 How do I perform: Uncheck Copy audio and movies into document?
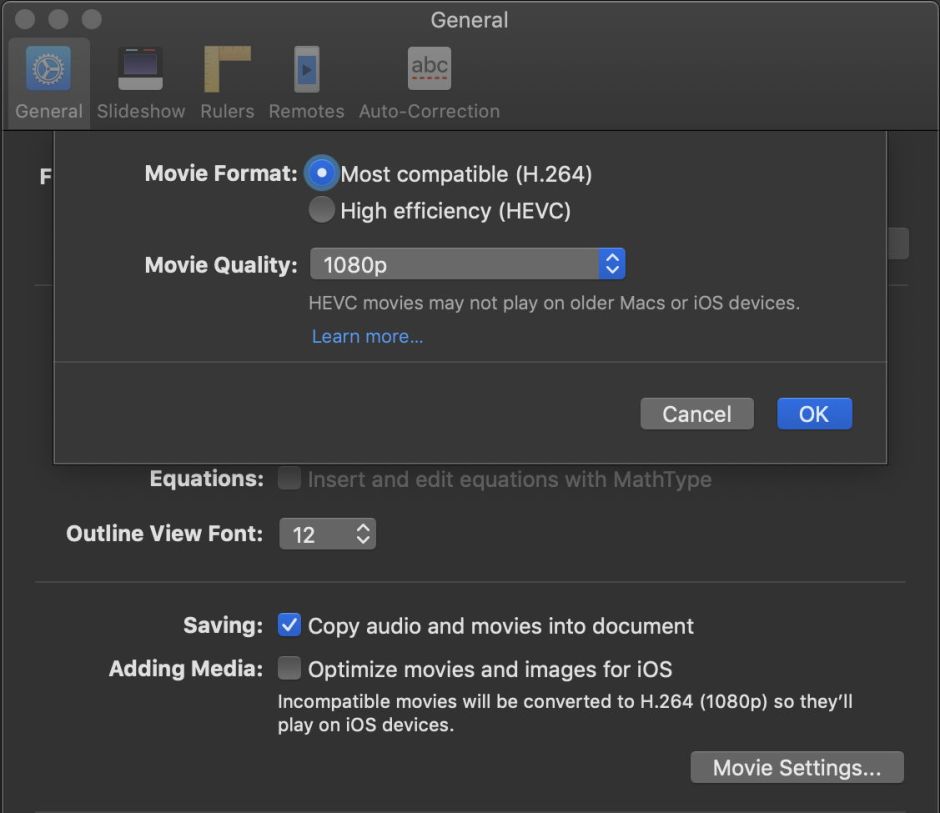tap(289, 625)
